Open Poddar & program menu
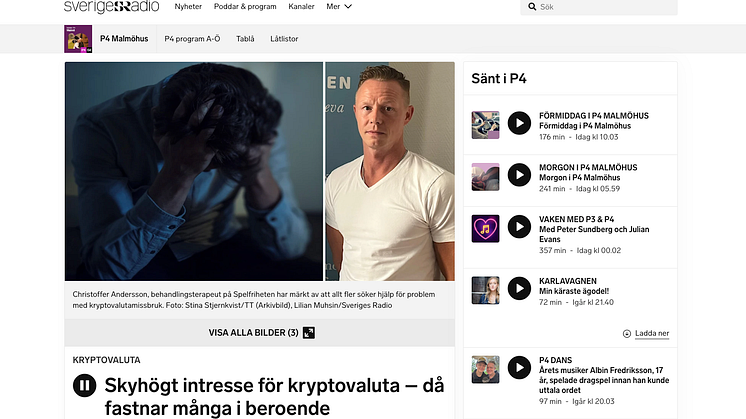The height and width of the screenshot is (419, 746). coord(245,7)
